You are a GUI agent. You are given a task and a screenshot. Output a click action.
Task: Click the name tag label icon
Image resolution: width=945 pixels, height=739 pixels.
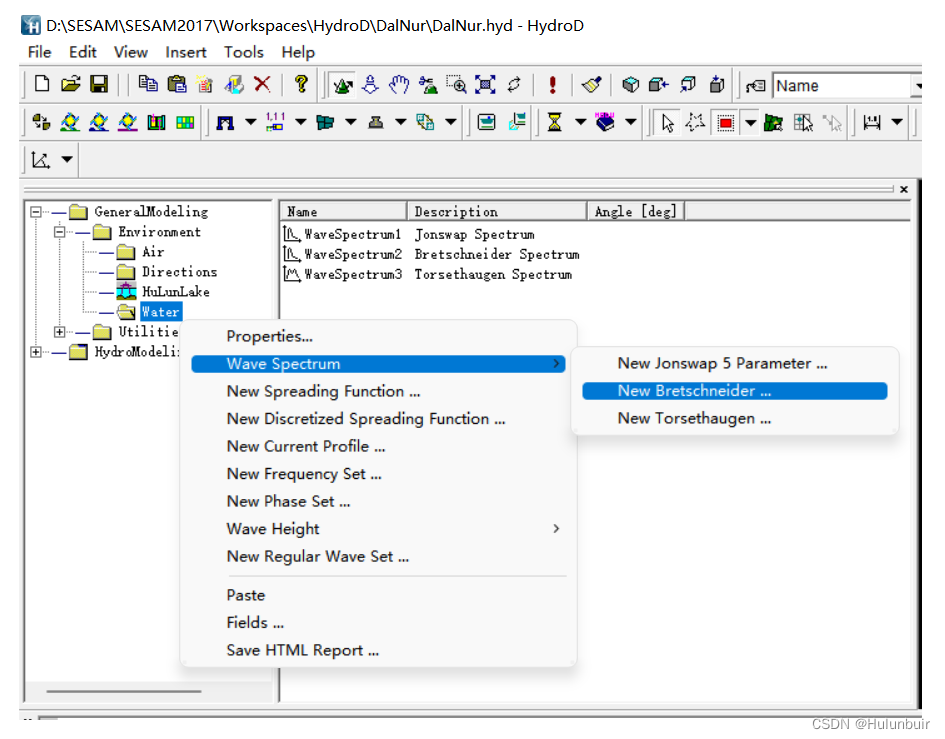[x=756, y=86]
